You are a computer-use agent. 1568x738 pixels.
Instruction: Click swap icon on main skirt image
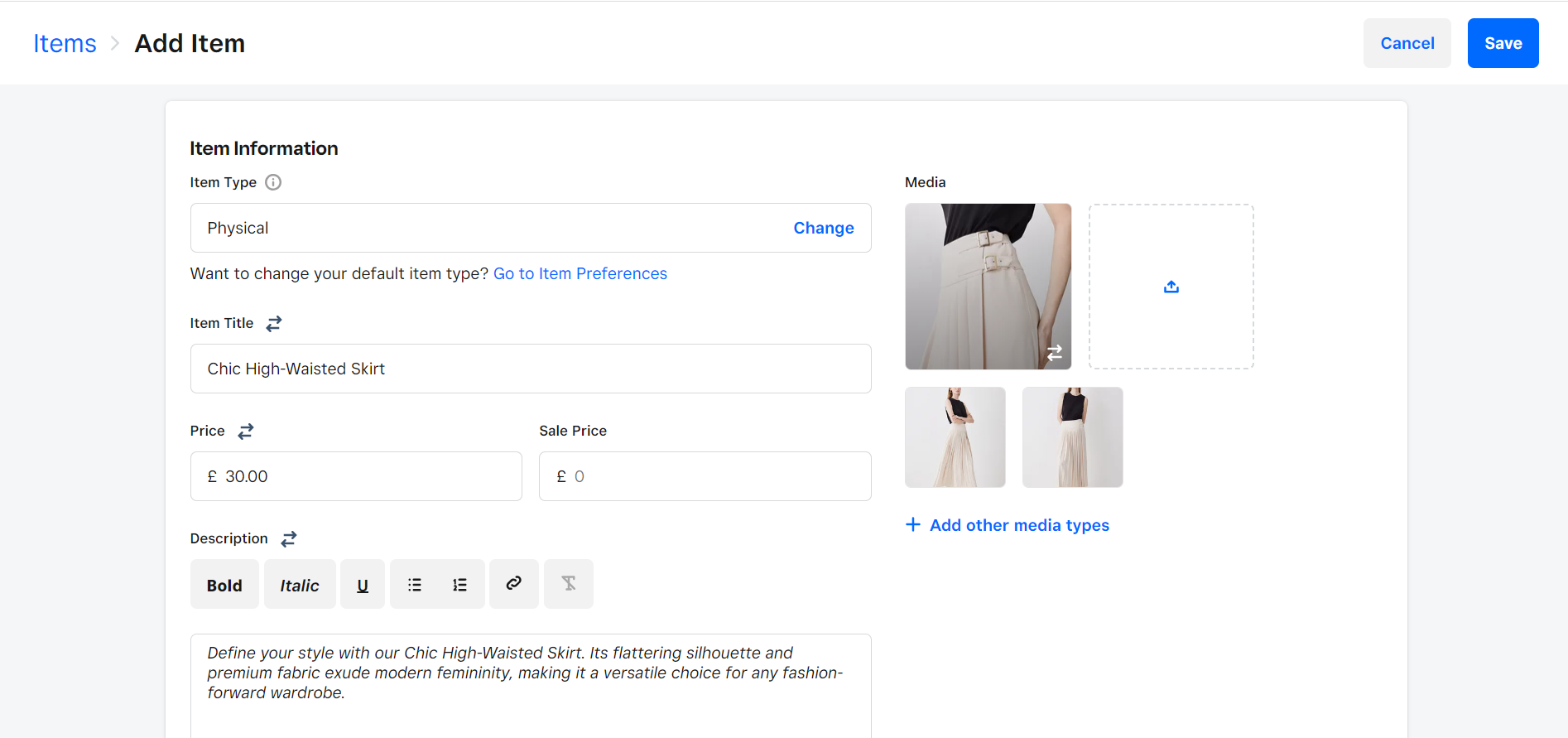click(x=1054, y=353)
